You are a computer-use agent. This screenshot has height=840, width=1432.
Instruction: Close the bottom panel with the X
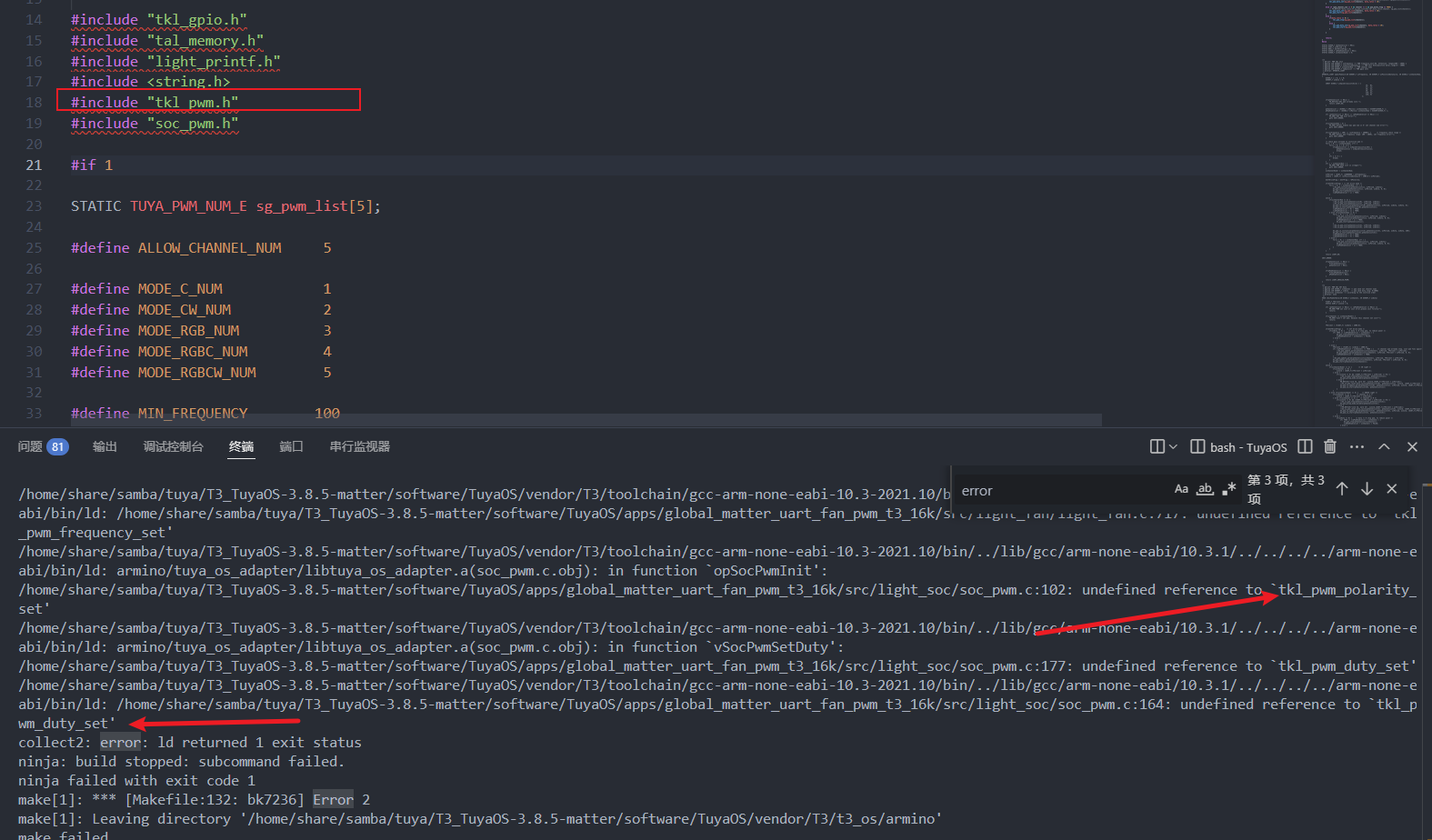point(1412,446)
